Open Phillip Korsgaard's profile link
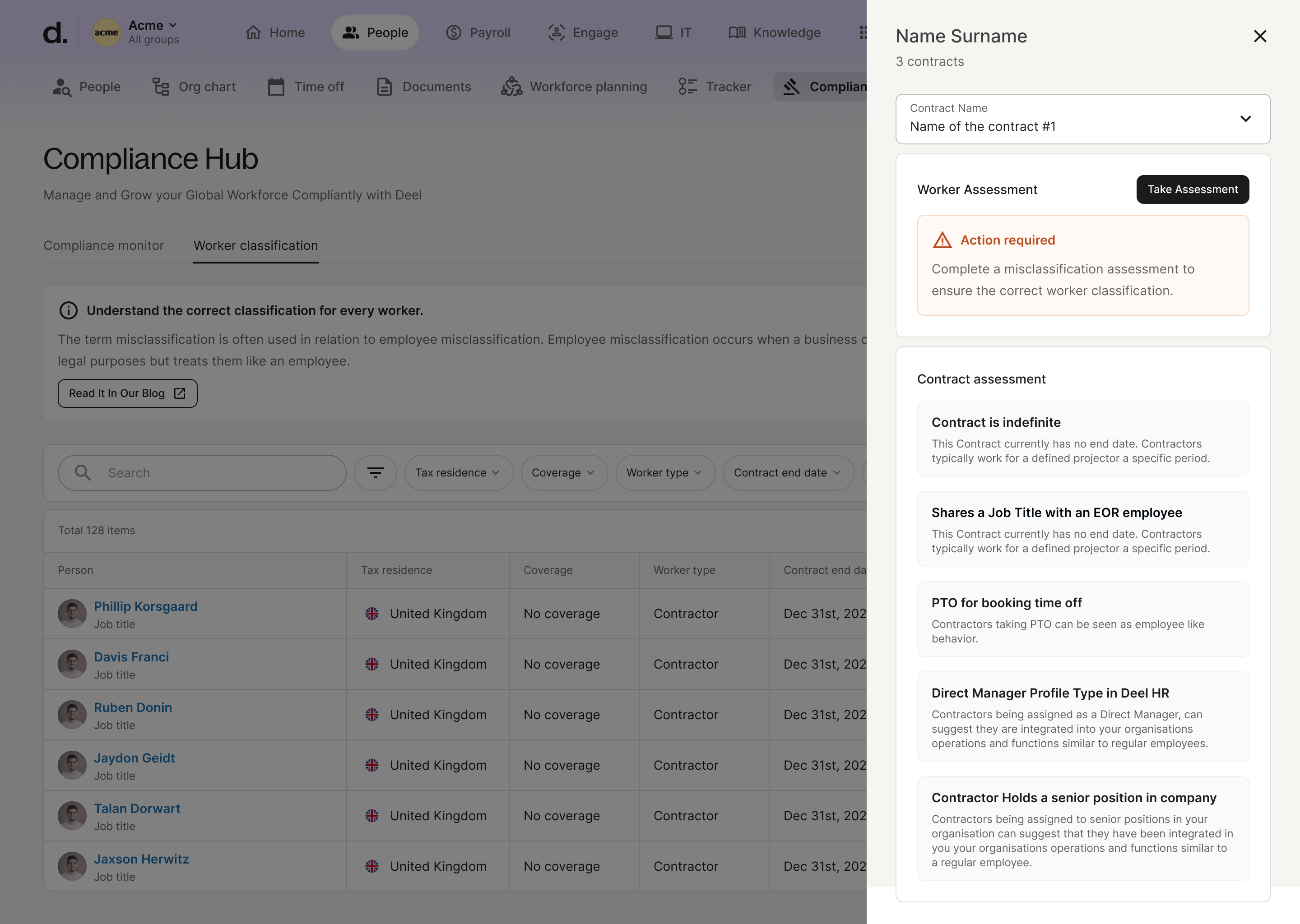Viewport: 1300px width, 924px height. (146, 606)
